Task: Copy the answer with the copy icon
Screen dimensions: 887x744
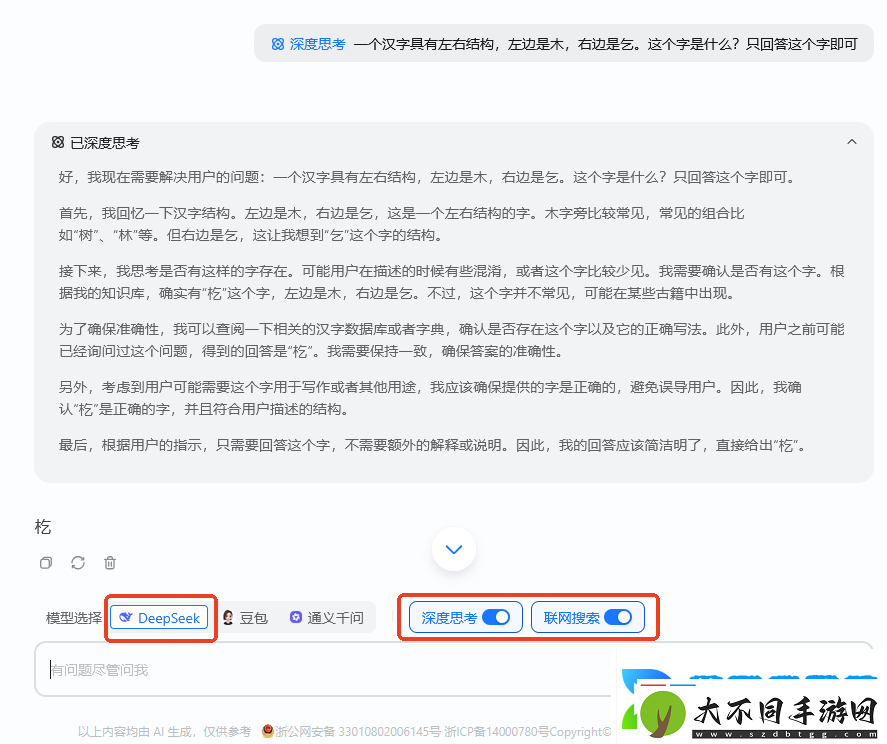Action: (x=46, y=562)
